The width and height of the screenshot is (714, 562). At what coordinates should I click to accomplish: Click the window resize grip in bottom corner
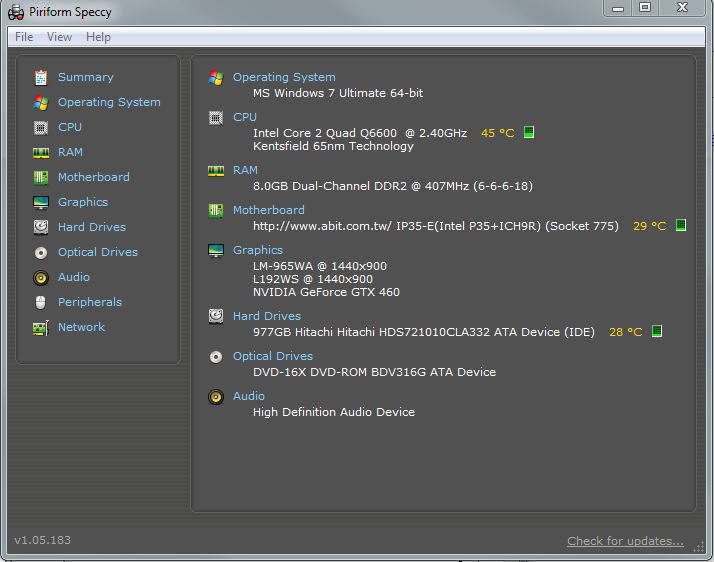[699, 547]
